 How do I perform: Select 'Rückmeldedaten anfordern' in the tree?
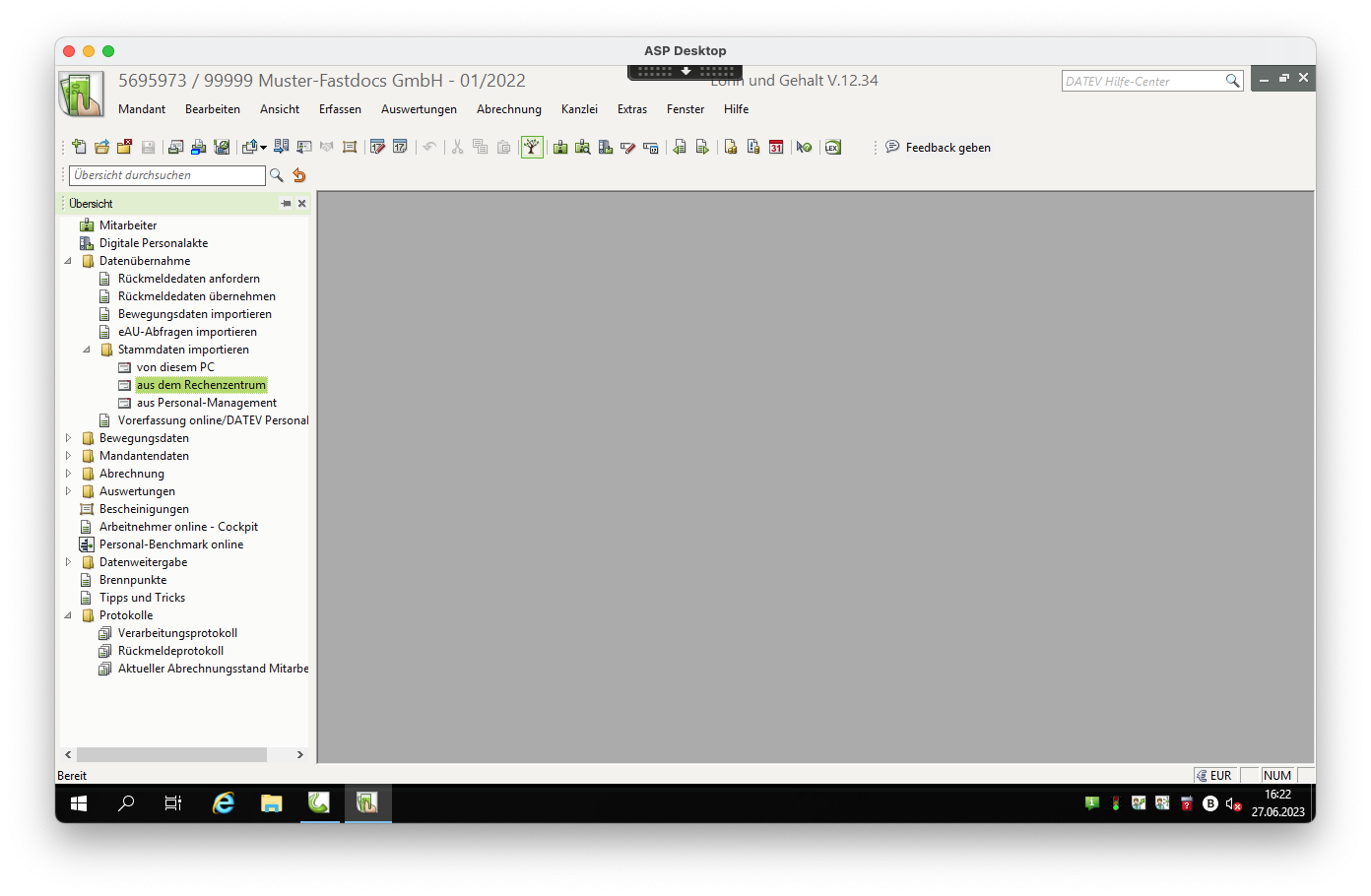(189, 279)
